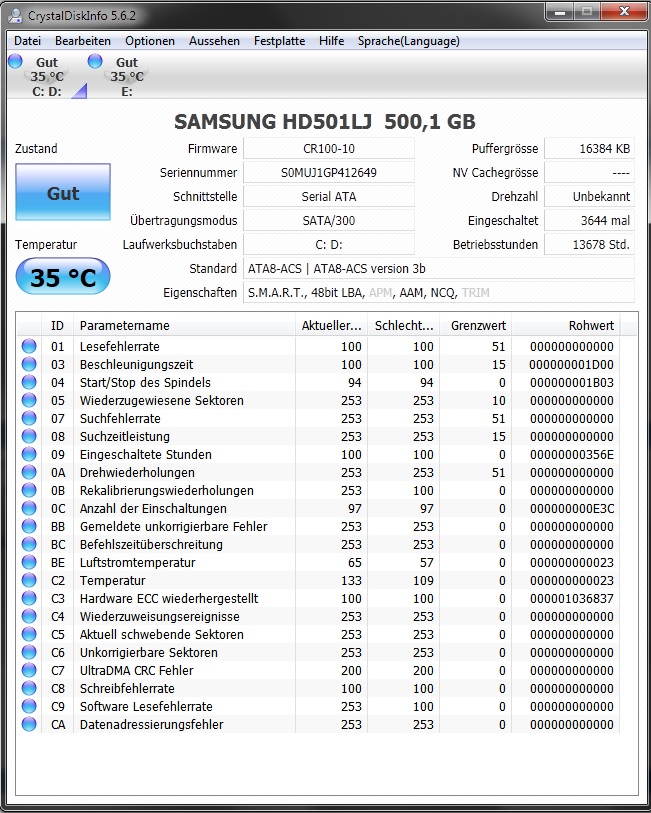651x813 pixels.
Task: Click the big Gut health status button
Action: 63,192
